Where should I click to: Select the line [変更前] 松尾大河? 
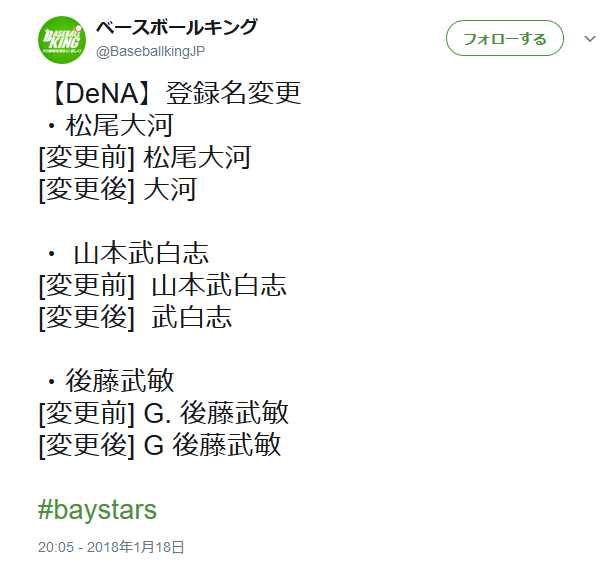(x=145, y=157)
